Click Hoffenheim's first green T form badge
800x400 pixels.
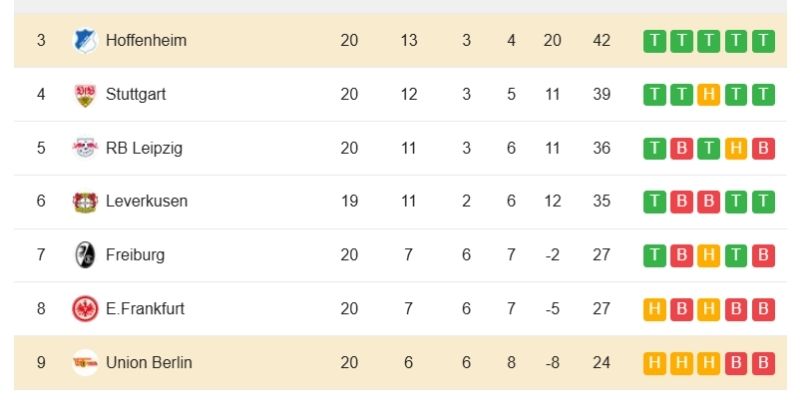coord(655,41)
